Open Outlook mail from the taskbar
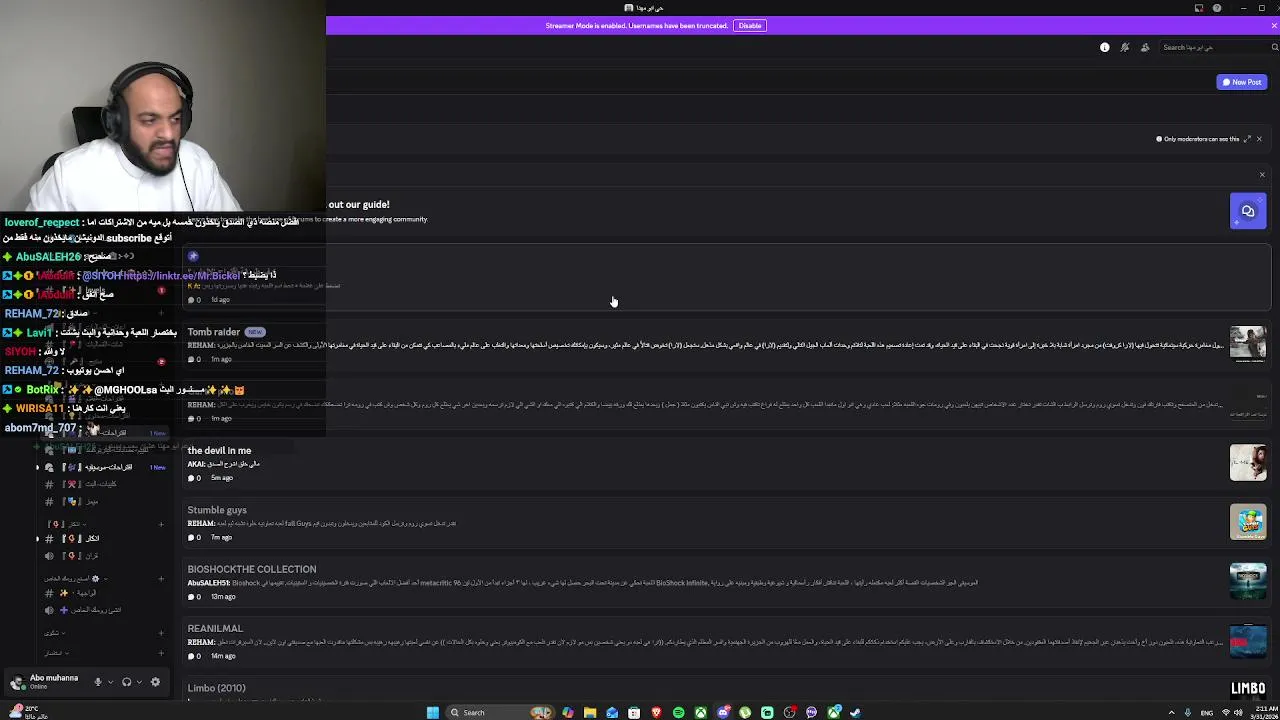The width and height of the screenshot is (1280, 720). (x=612, y=712)
